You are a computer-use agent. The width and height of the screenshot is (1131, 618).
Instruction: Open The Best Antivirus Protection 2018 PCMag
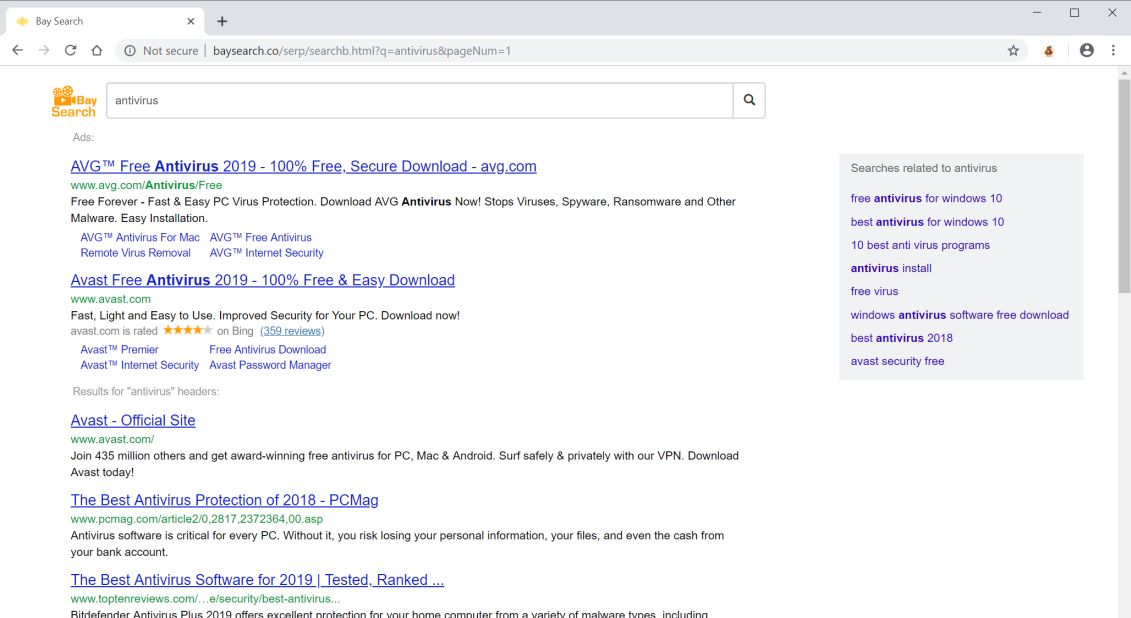tap(224, 500)
